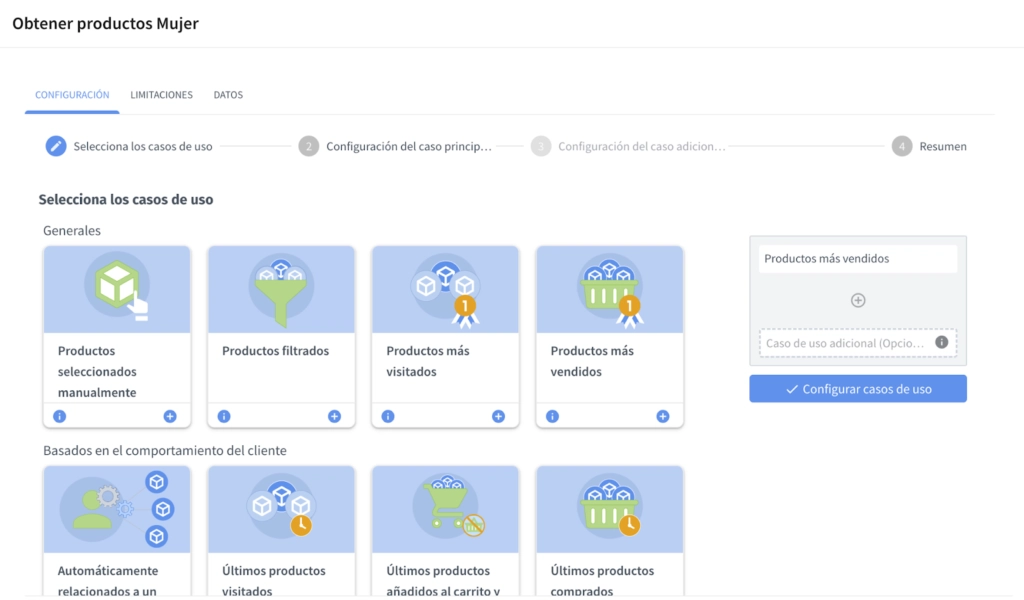Screen dimensions: 1024x600
Task: Add Productos seleccionados manualmente with plus icon
Action: click(x=170, y=416)
